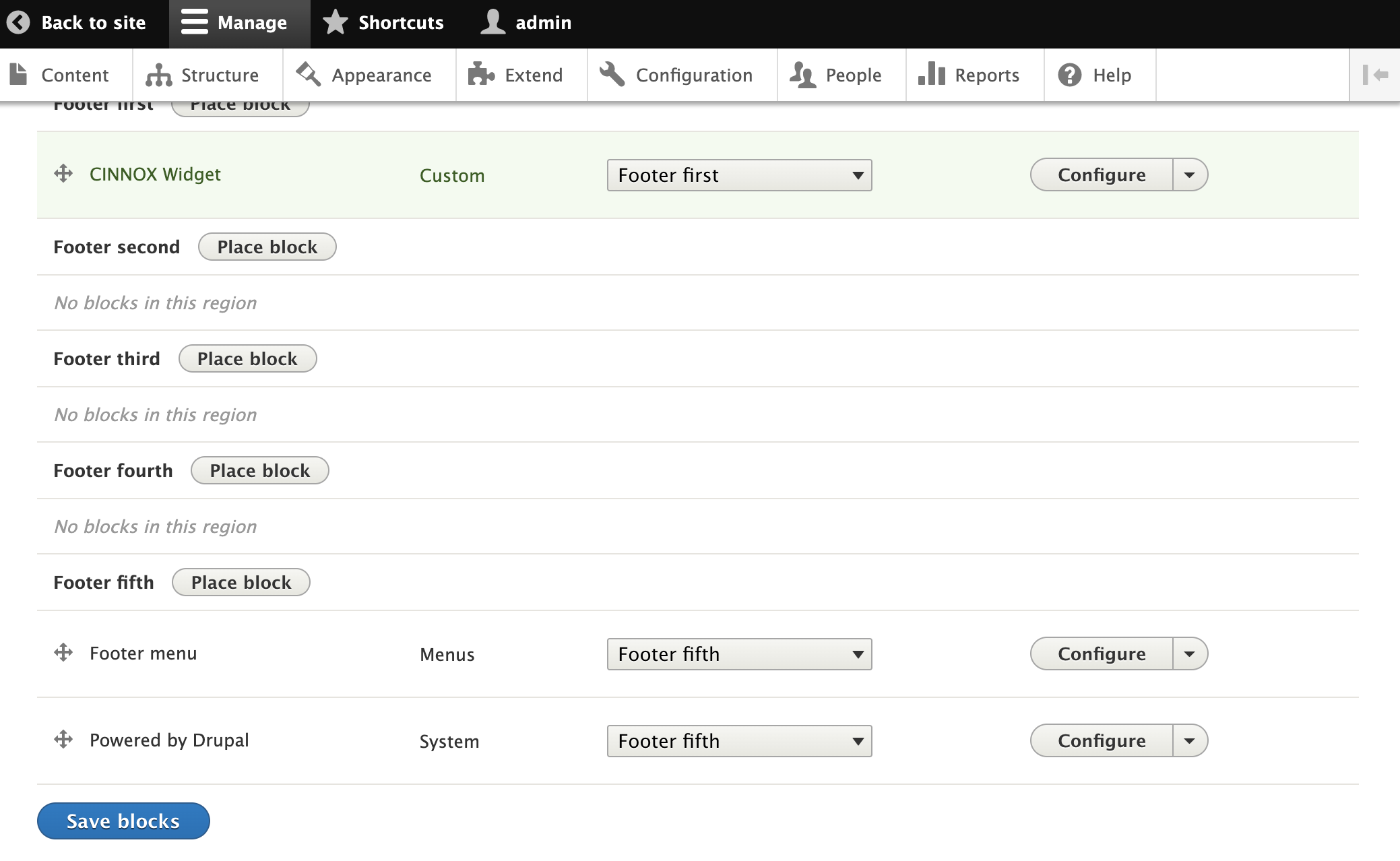Image resolution: width=1400 pixels, height=861 pixels.
Task: Click the drag handle for Powered by Drupal
Action: coord(63,740)
